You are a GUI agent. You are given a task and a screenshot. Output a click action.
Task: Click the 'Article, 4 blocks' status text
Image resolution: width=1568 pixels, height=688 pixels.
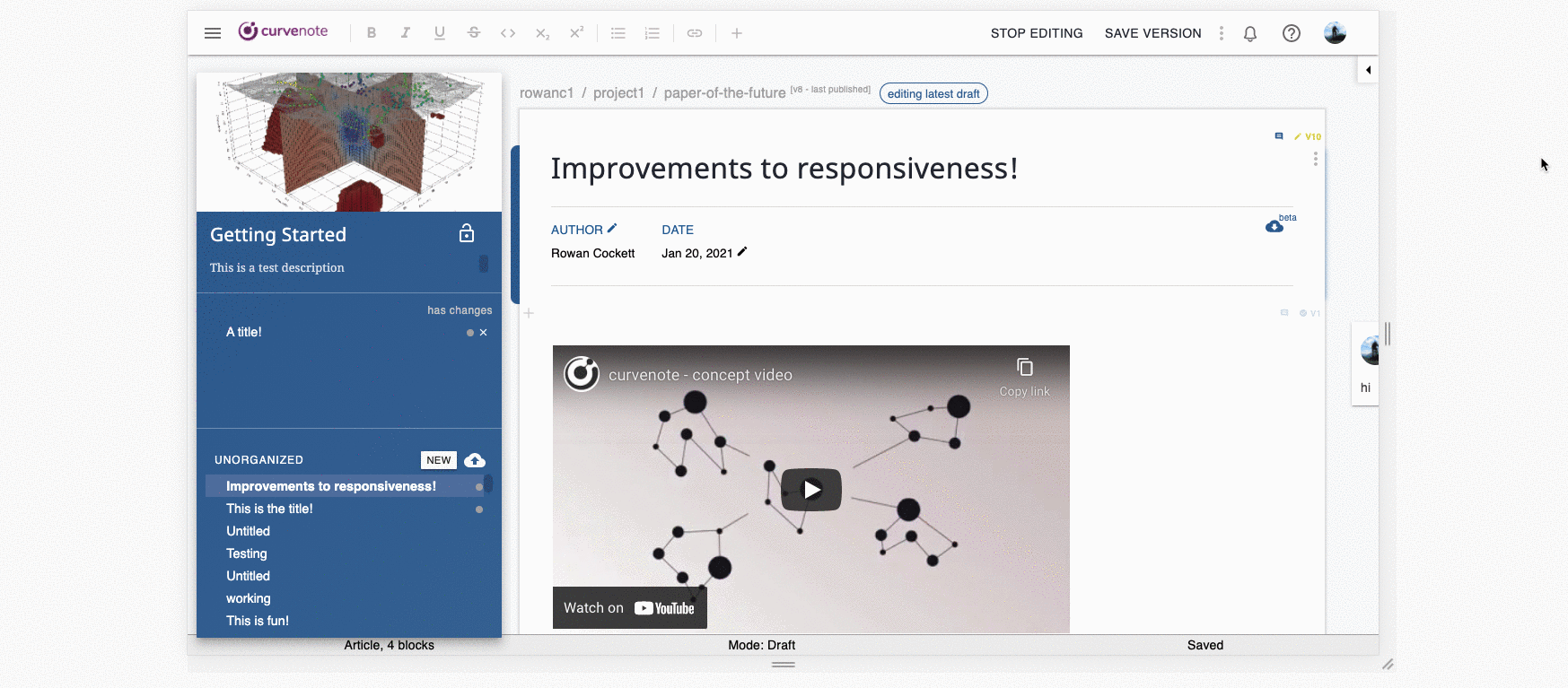390,645
